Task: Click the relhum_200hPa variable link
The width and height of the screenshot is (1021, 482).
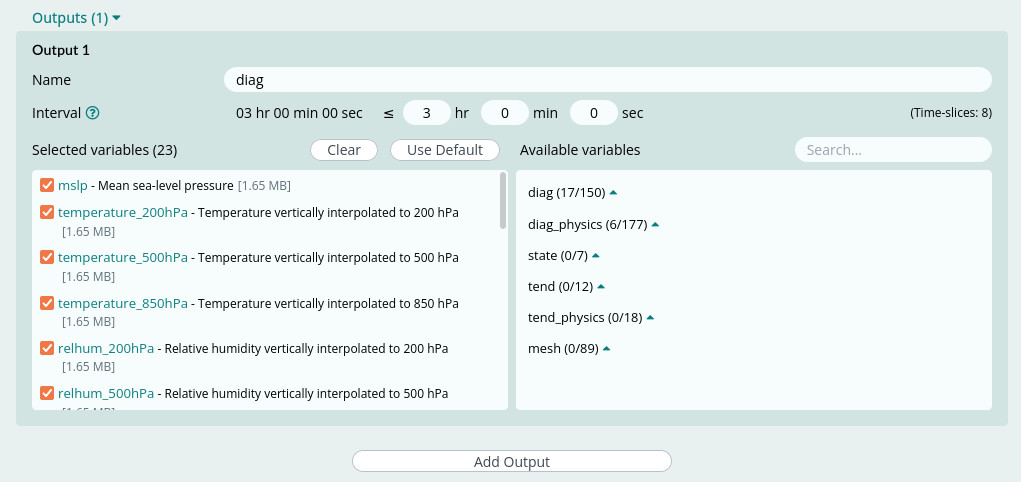Action: (x=105, y=348)
